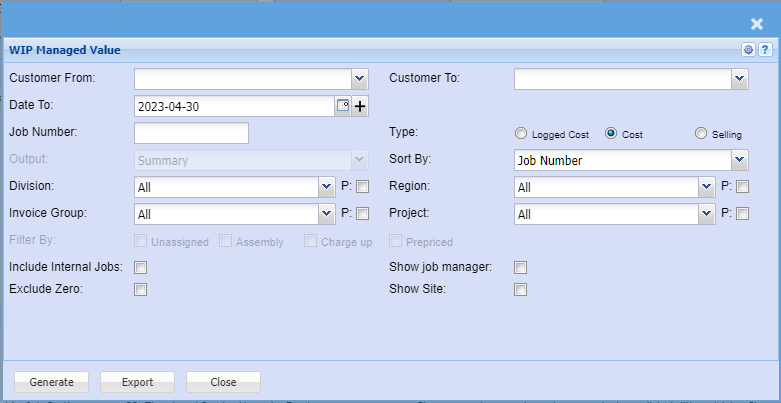Toggle the P checkbox next to Division
The image size is (781, 403).
[363, 186]
